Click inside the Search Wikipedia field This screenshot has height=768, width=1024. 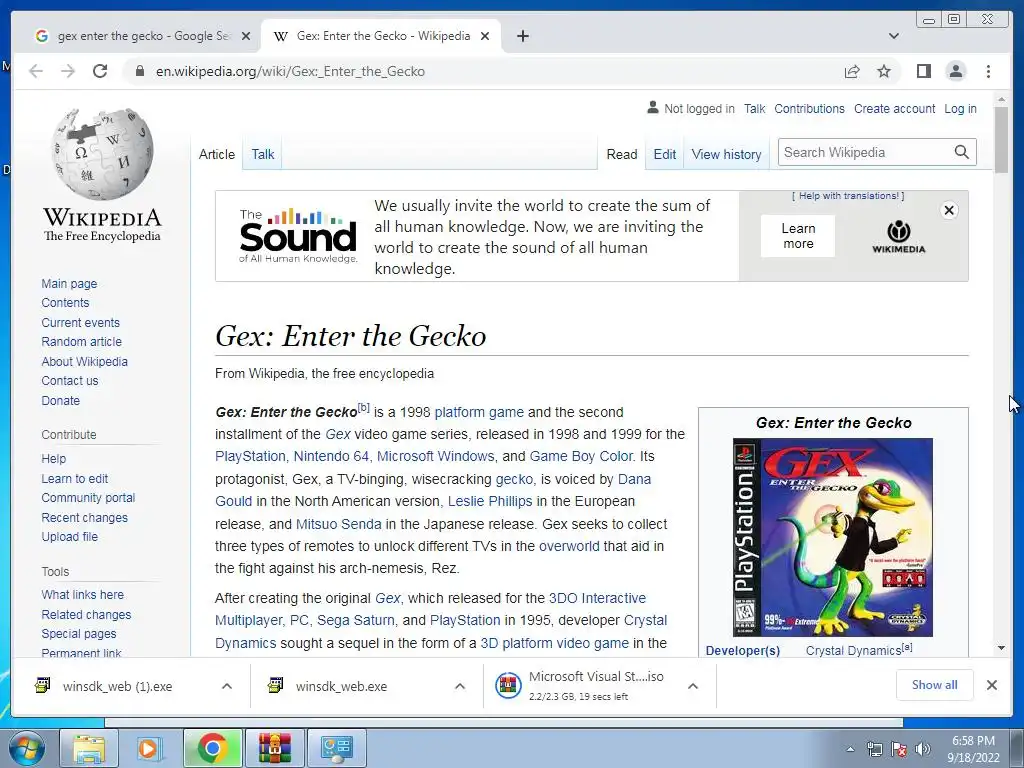[x=865, y=152]
